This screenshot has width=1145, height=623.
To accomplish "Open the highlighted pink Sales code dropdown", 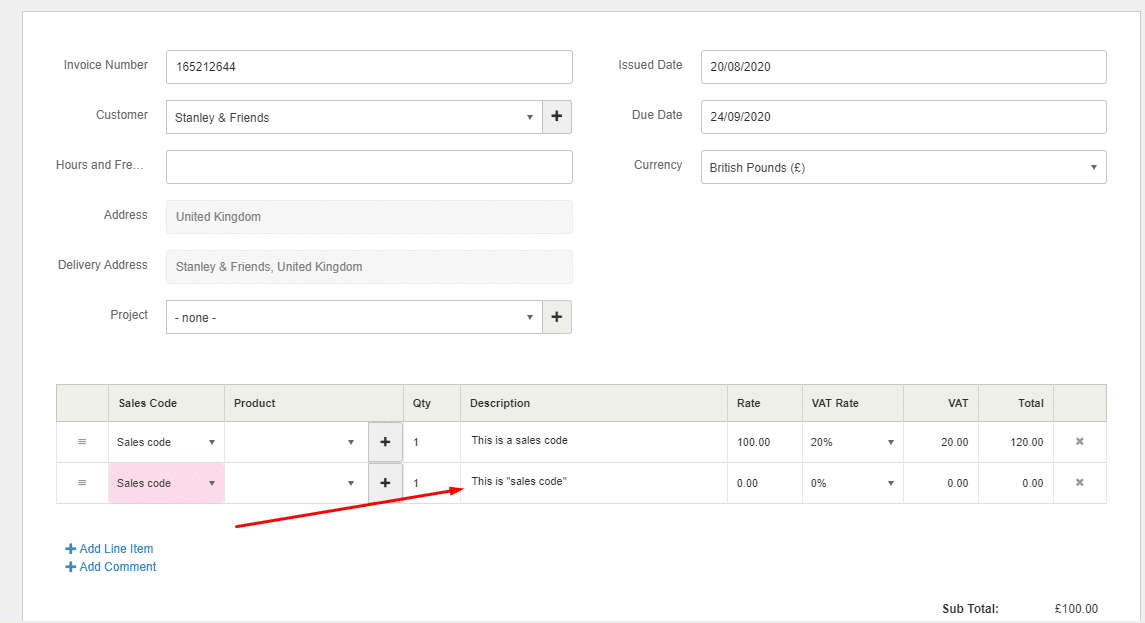I will point(166,483).
